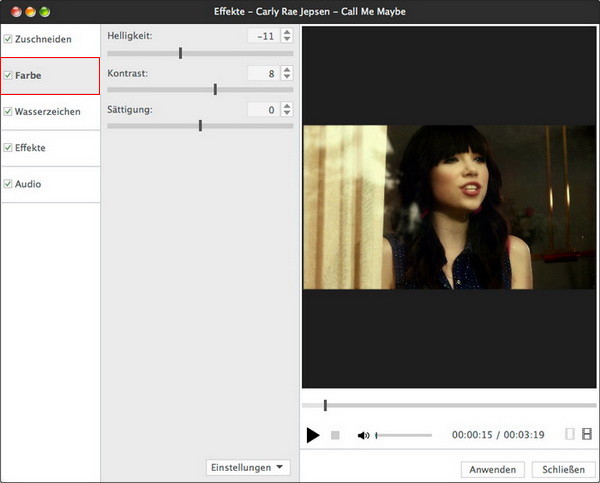Viewport: 600px width, 483px height.
Task: Click the time display 00:00:15 / 00:03:19
Action: pos(498,435)
